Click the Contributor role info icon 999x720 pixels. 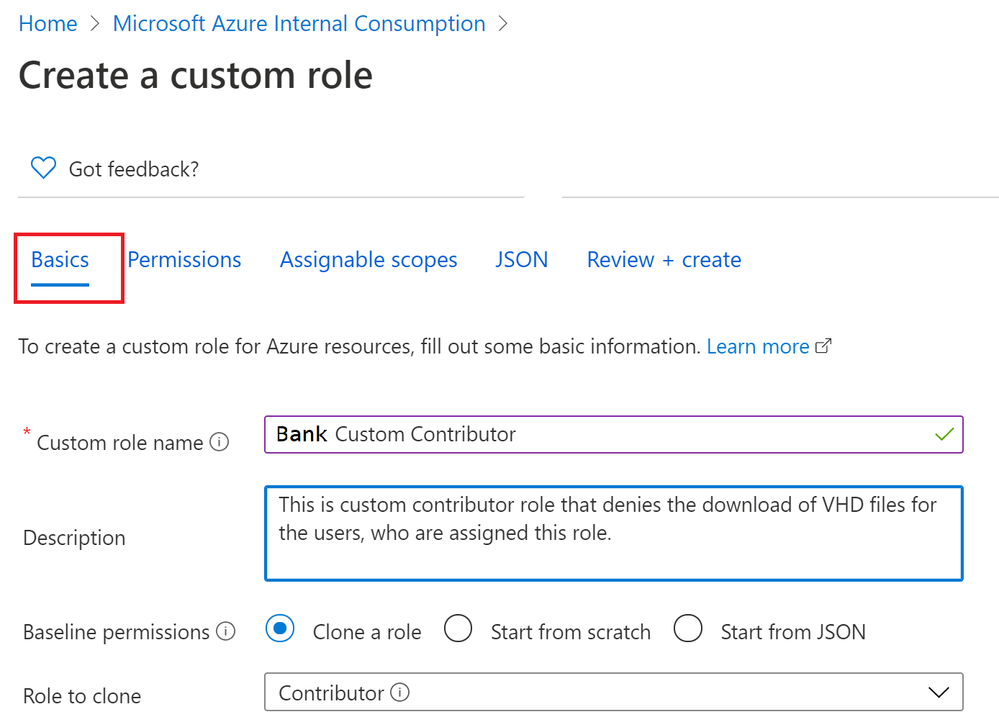(x=399, y=692)
